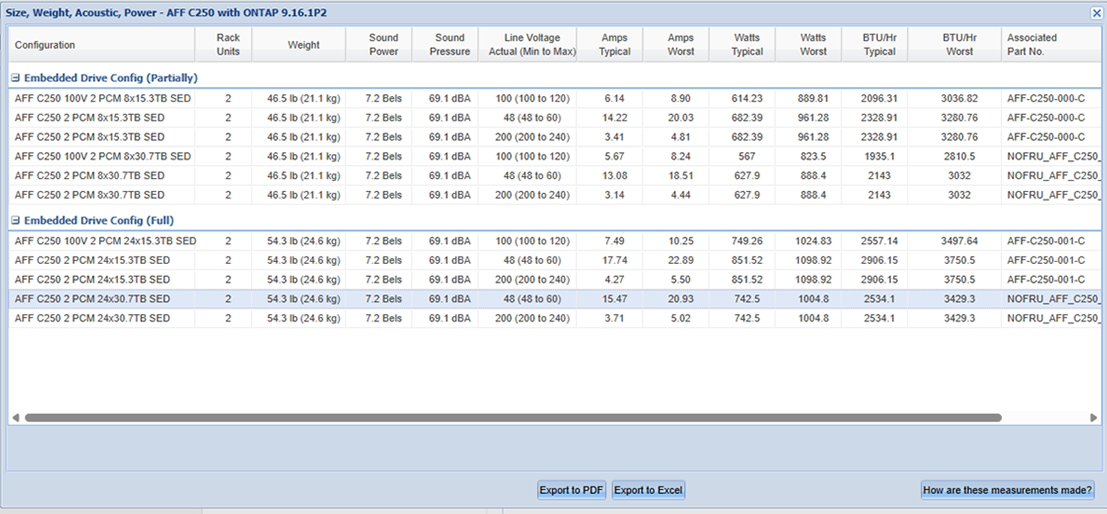Collapse Embedded Drive Config (Partially) group
Screen dimensions: 1107x514
[x=16, y=78]
